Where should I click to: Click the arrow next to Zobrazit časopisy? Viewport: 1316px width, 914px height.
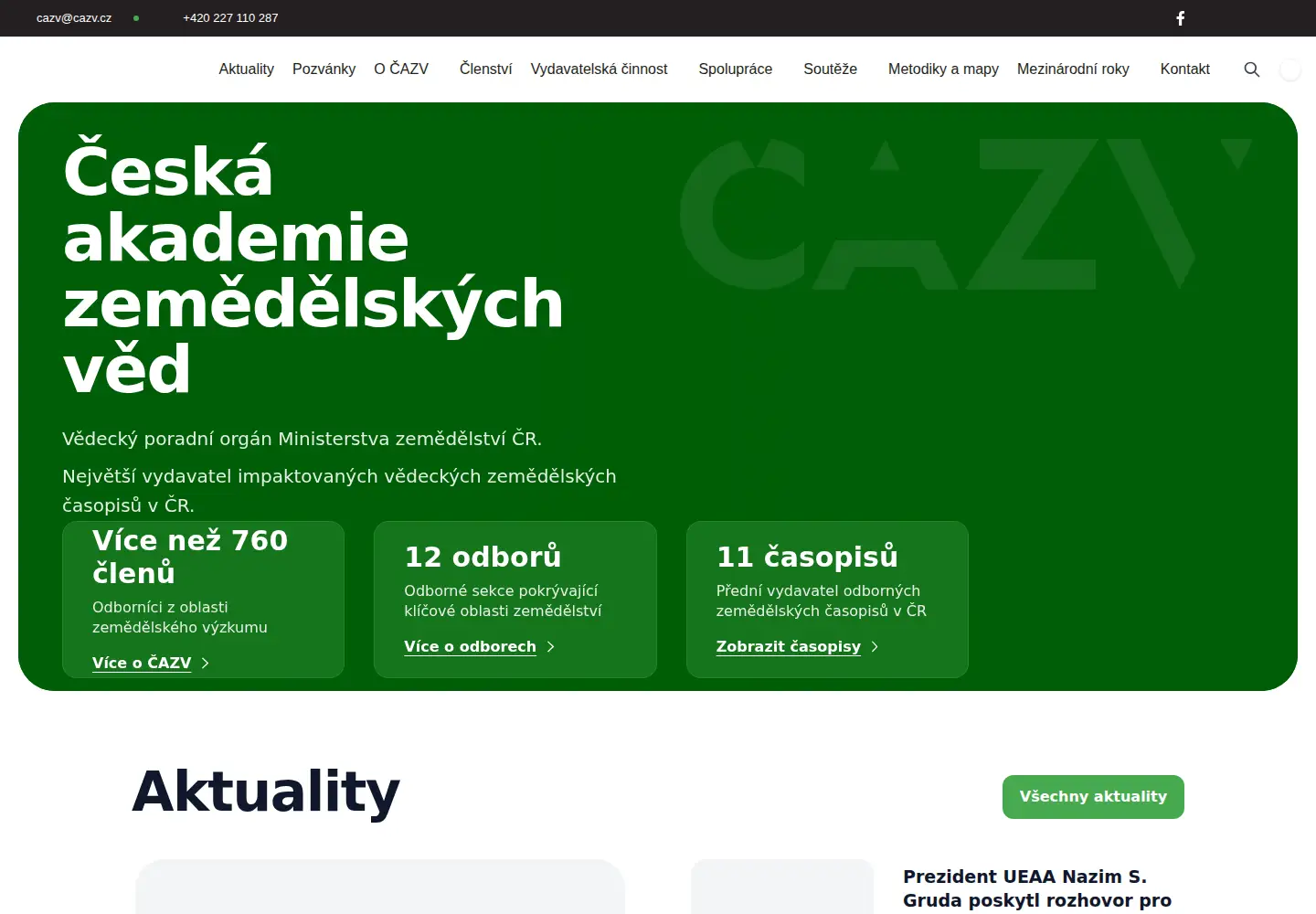pos(875,647)
